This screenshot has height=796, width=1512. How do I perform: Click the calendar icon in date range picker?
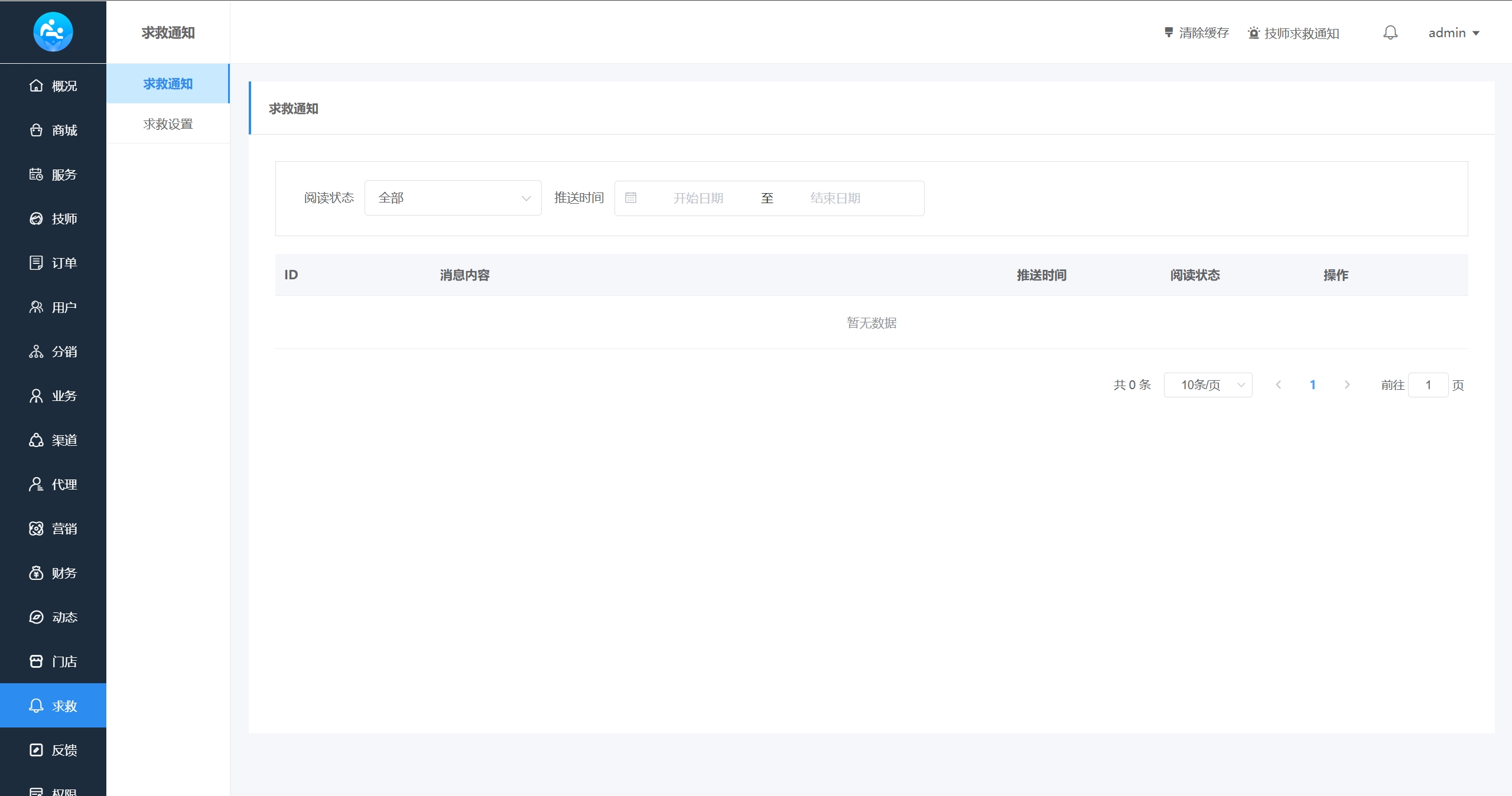click(630, 198)
